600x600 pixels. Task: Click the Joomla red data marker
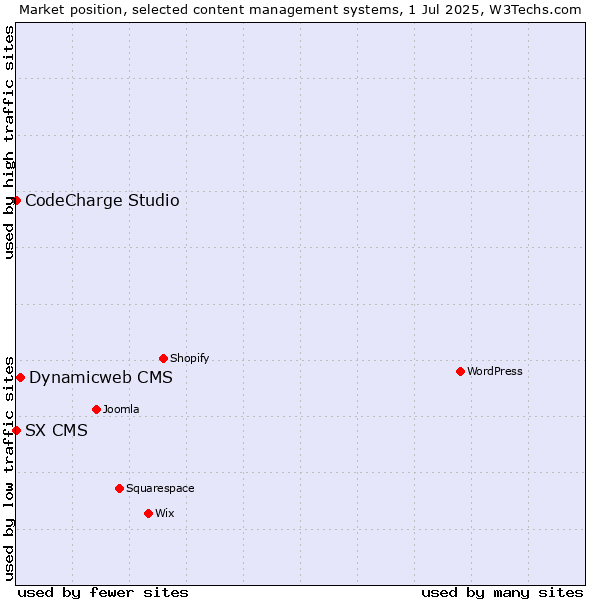coord(96,410)
